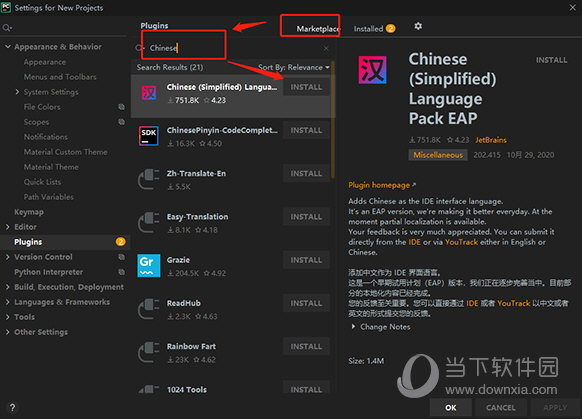The height and width of the screenshot is (419, 582).
Task: Close the Settings for New Projects dialog
Action: (x=573, y=7)
